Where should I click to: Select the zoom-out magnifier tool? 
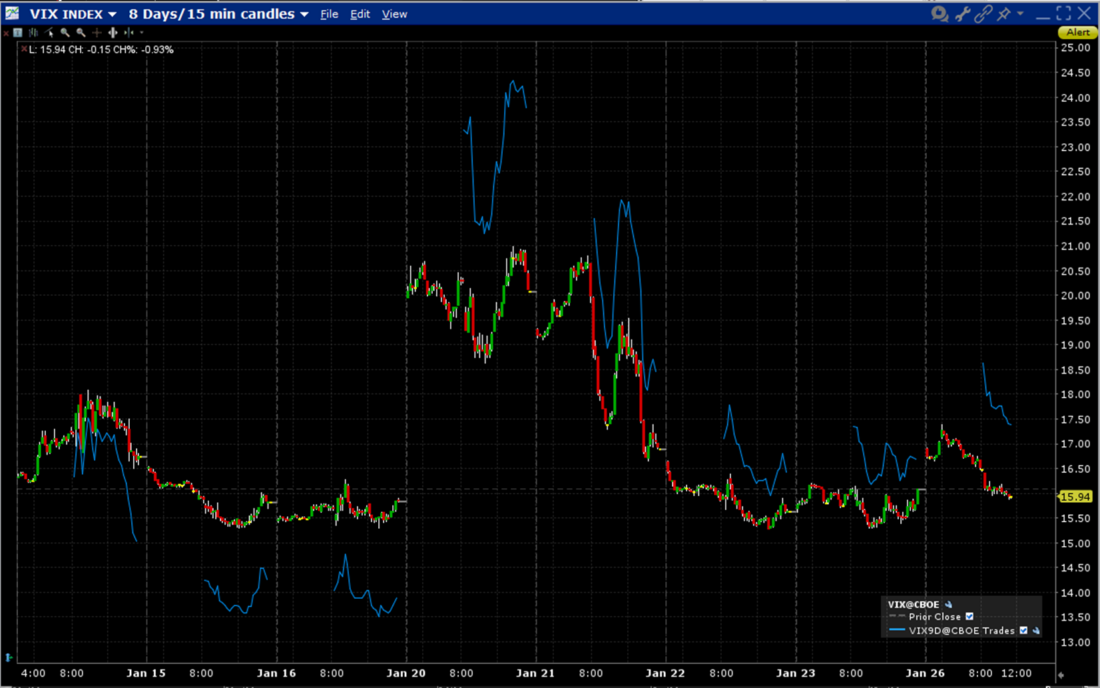(81, 33)
